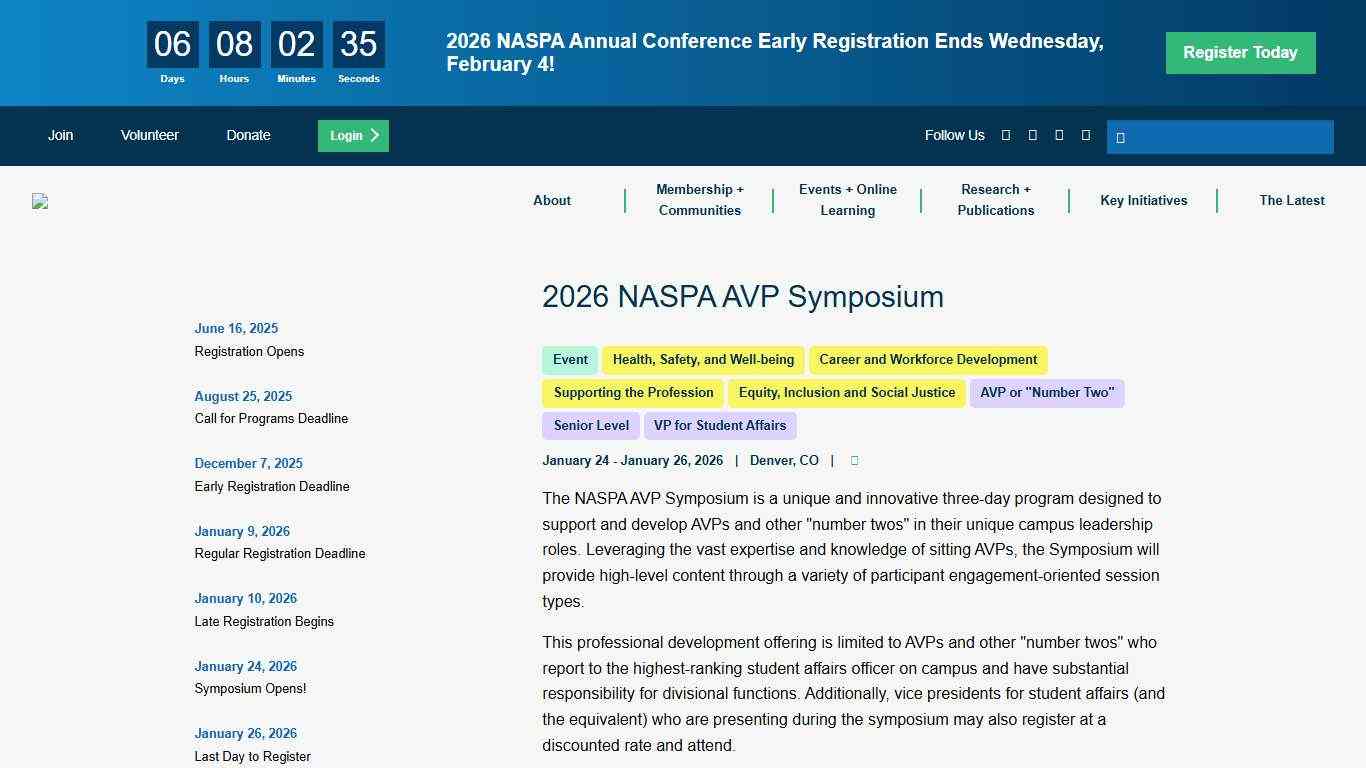This screenshot has width=1366, height=768.
Task: Click the second Follow Us social icon
Action: [x=1032, y=135]
